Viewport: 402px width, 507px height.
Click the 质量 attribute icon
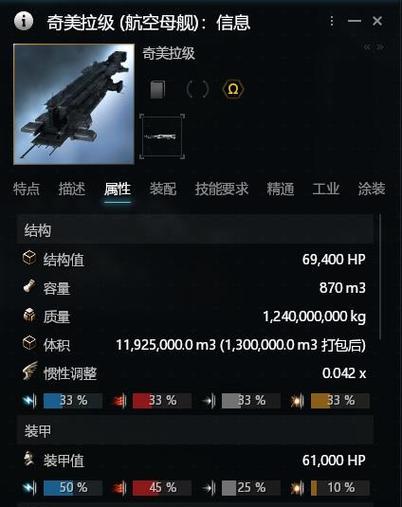coord(29,315)
